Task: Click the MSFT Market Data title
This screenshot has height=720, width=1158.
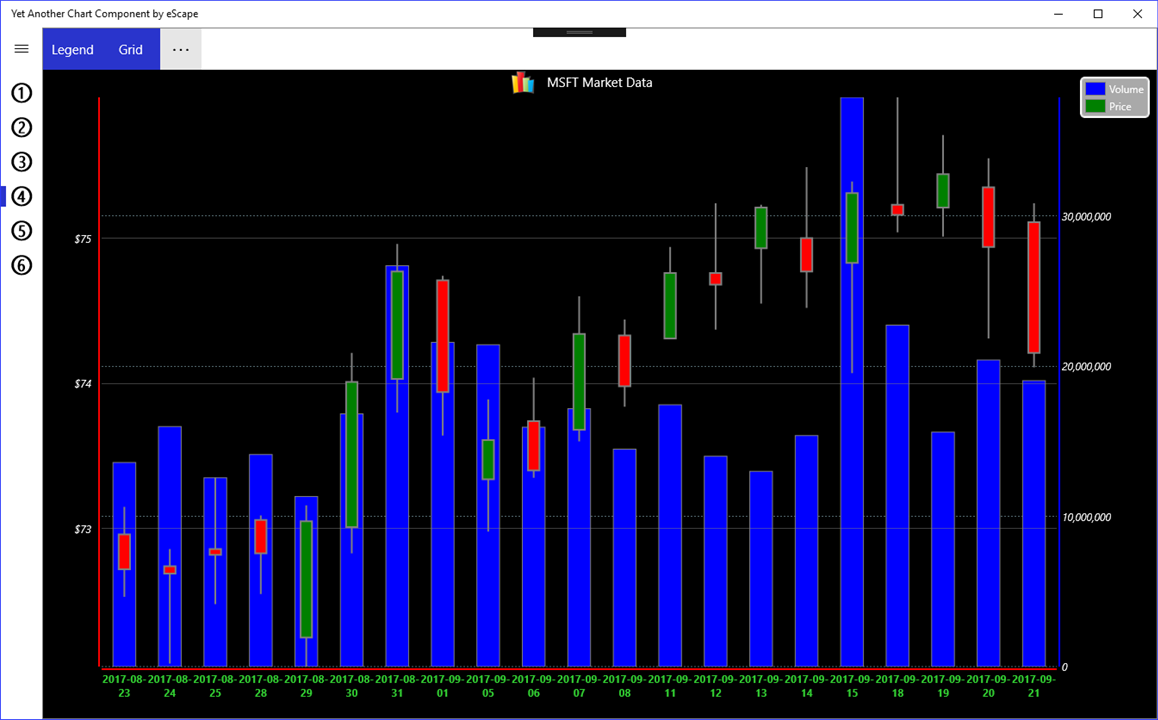Action: click(600, 83)
